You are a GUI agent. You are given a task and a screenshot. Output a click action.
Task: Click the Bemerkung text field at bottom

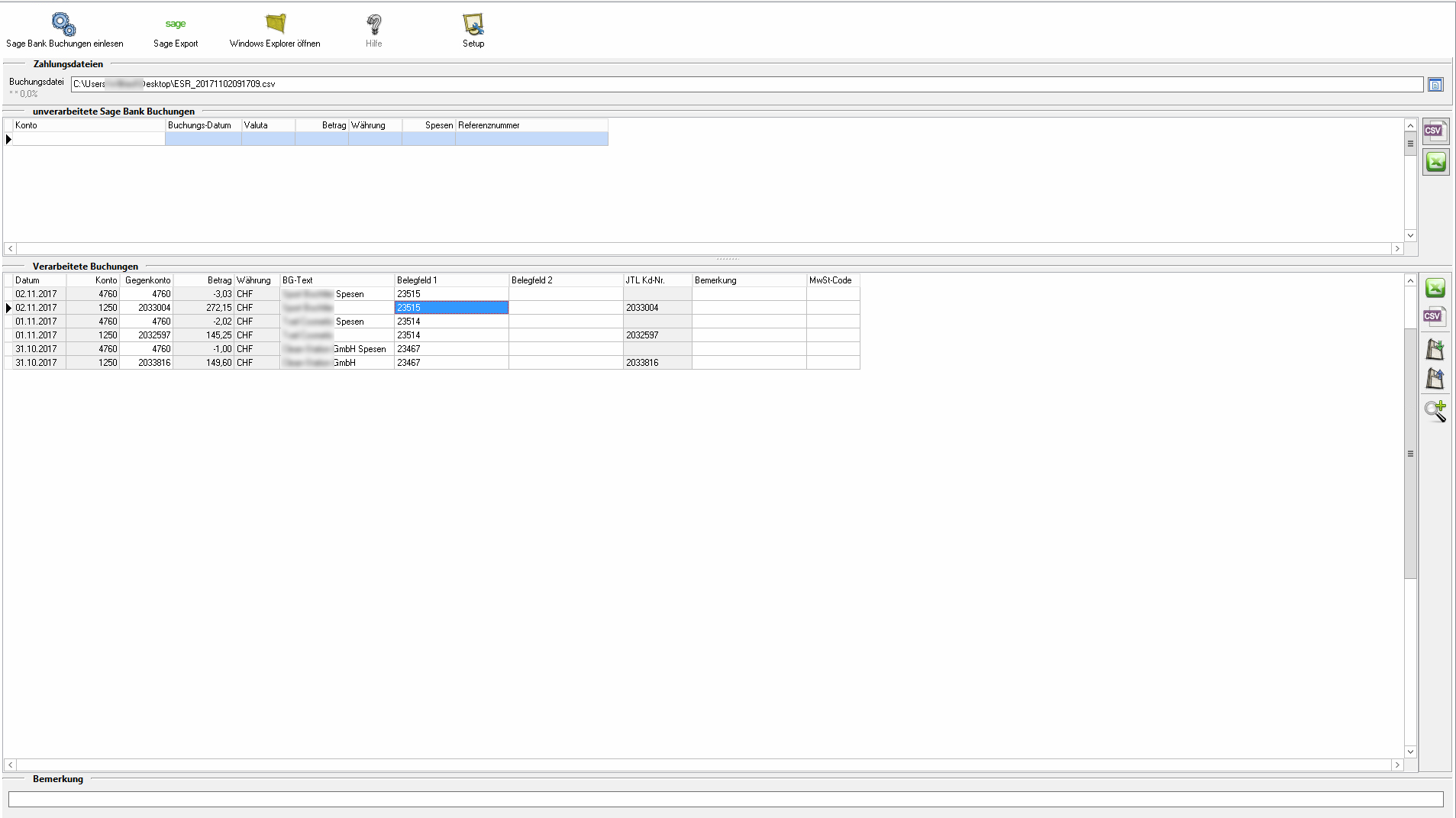(x=725, y=799)
